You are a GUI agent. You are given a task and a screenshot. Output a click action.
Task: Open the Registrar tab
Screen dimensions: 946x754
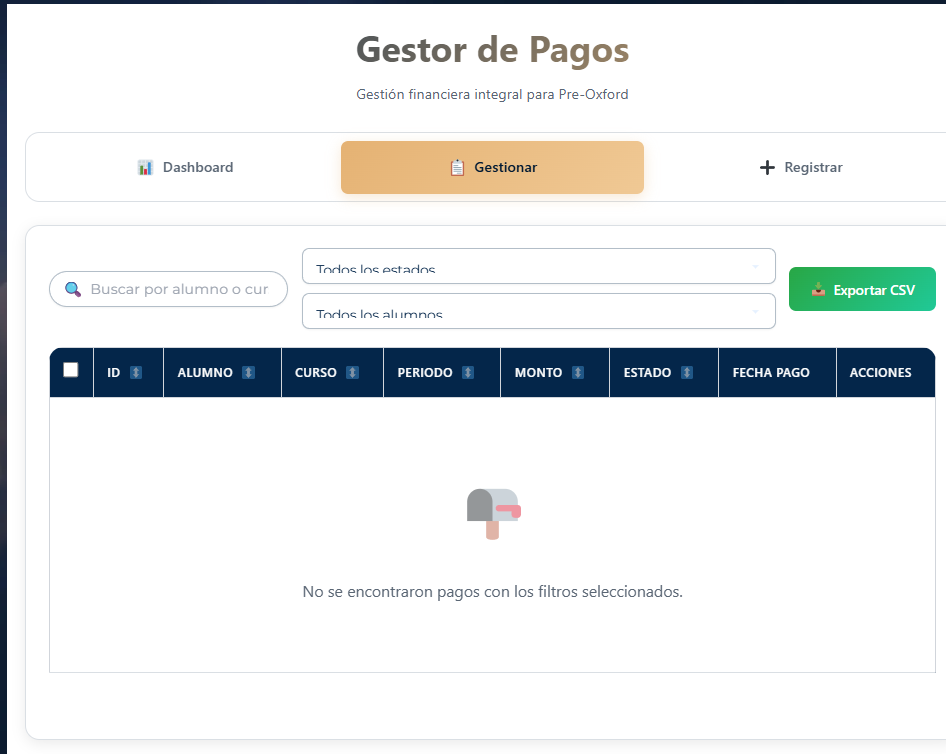click(x=800, y=167)
